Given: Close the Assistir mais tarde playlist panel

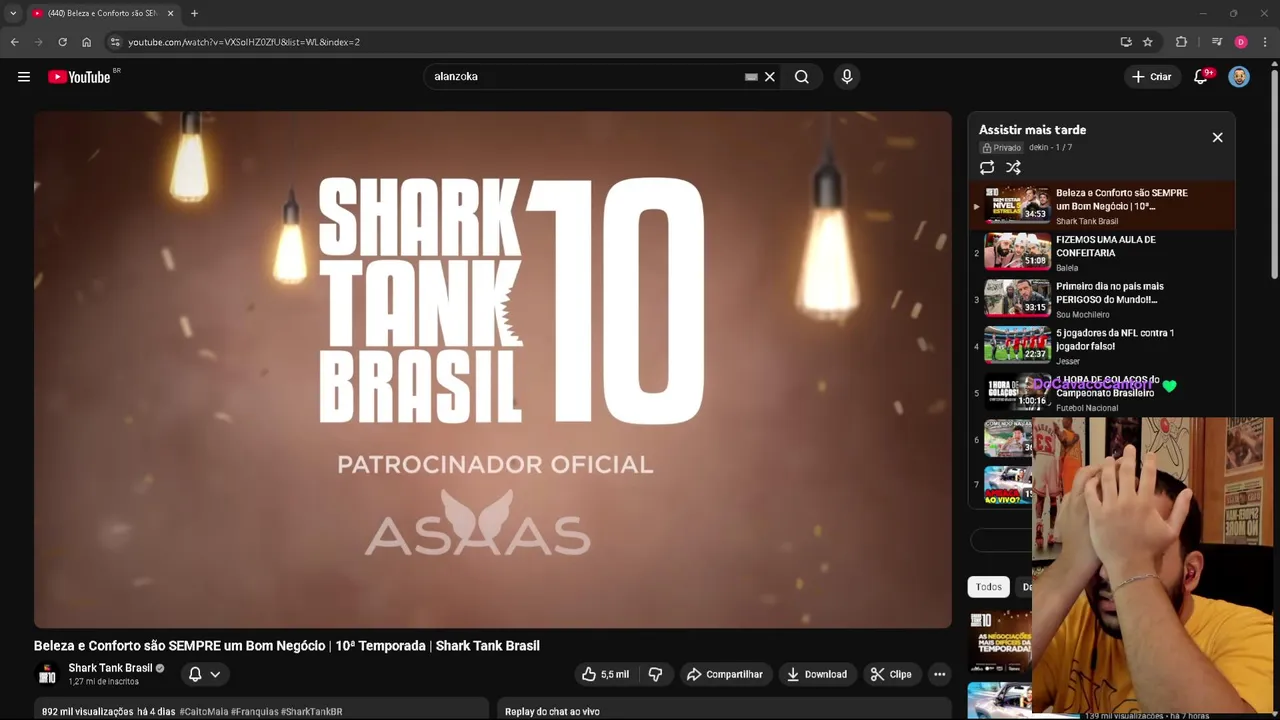Looking at the screenshot, I should pos(1217,137).
